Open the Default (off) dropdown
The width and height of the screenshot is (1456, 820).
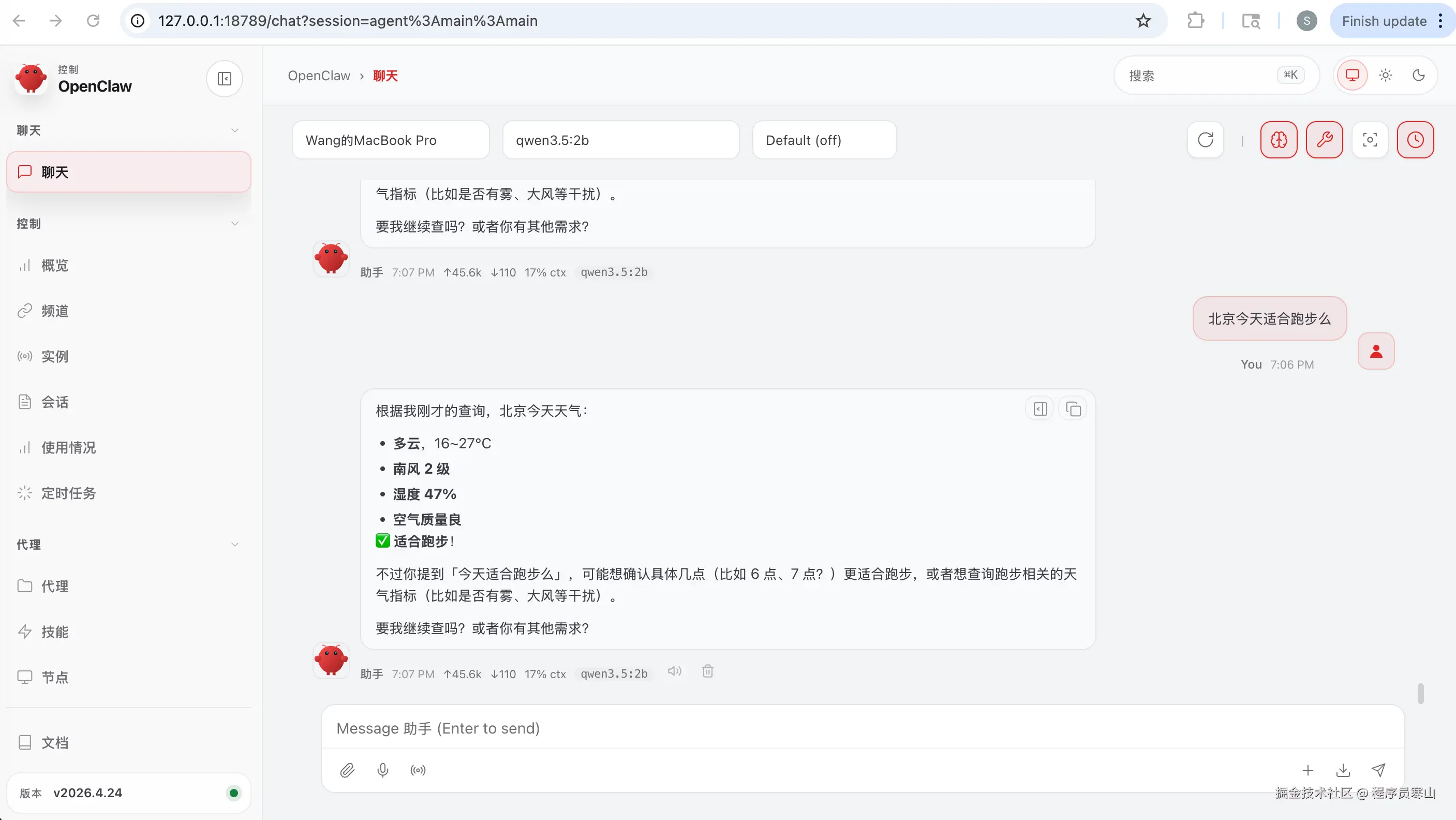[824, 140]
